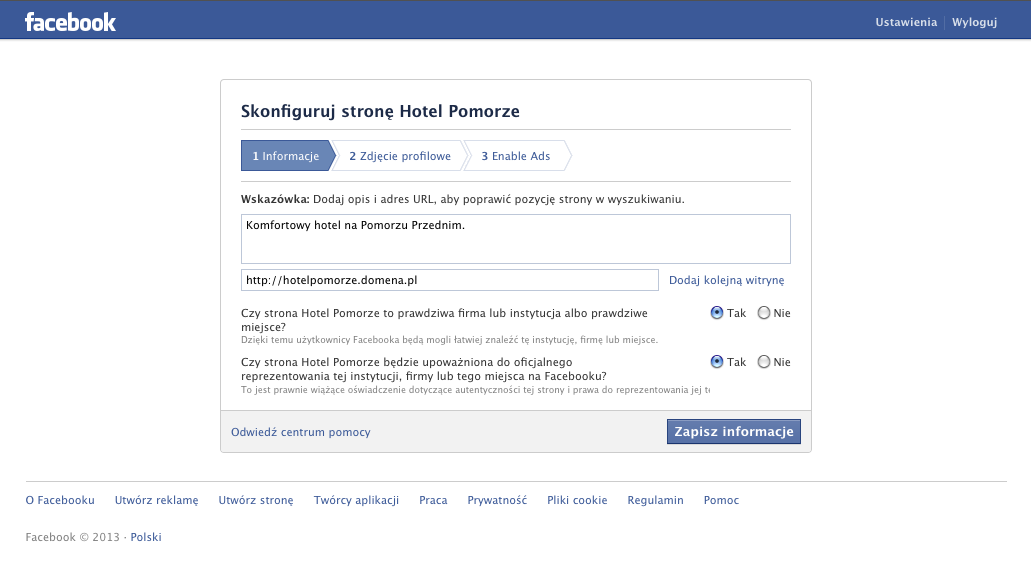Click the Zapisz informacje button
The image size is (1031, 575).
coord(734,432)
